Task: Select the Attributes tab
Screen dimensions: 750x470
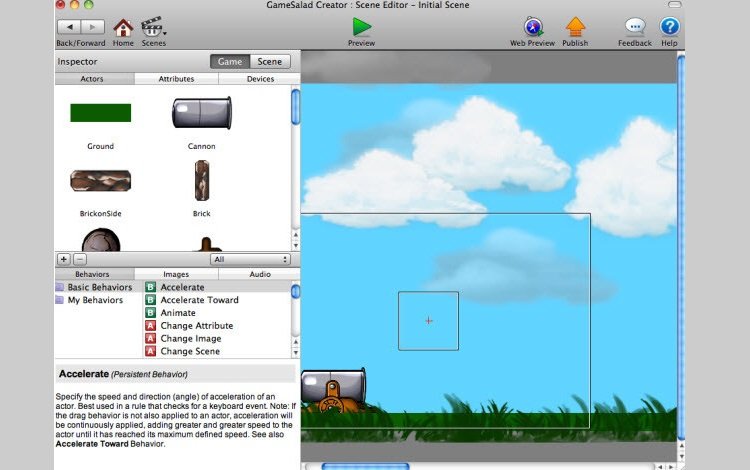Action: click(176, 79)
